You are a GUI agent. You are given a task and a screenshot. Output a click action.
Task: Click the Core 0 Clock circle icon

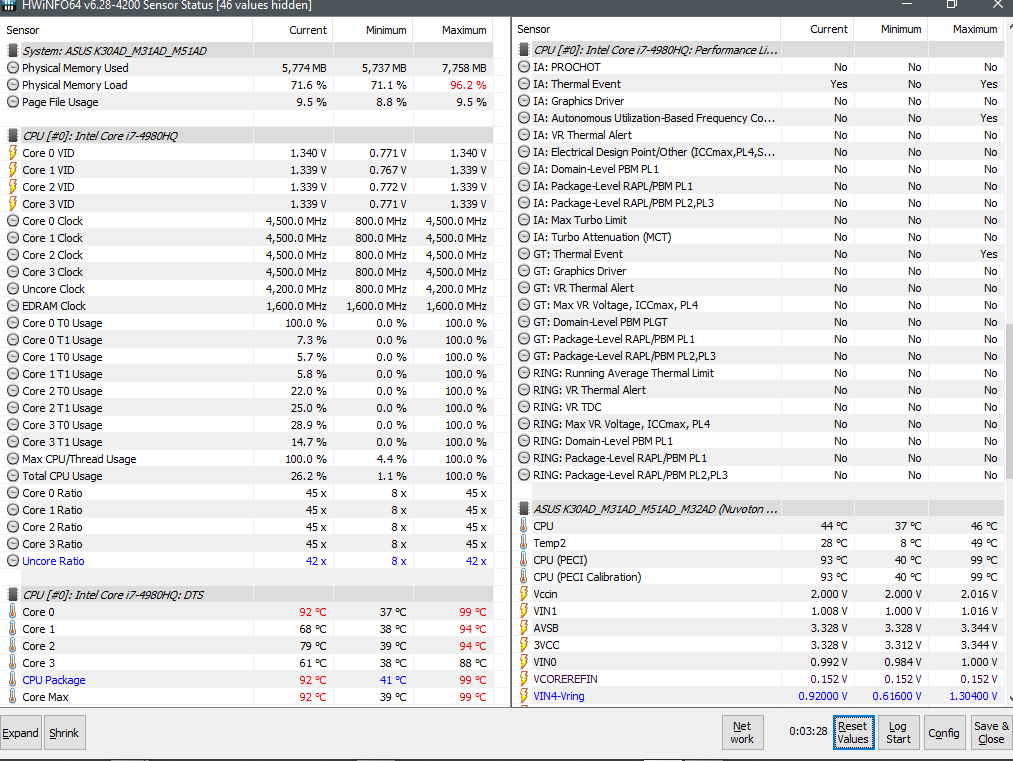[x=12, y=221]
